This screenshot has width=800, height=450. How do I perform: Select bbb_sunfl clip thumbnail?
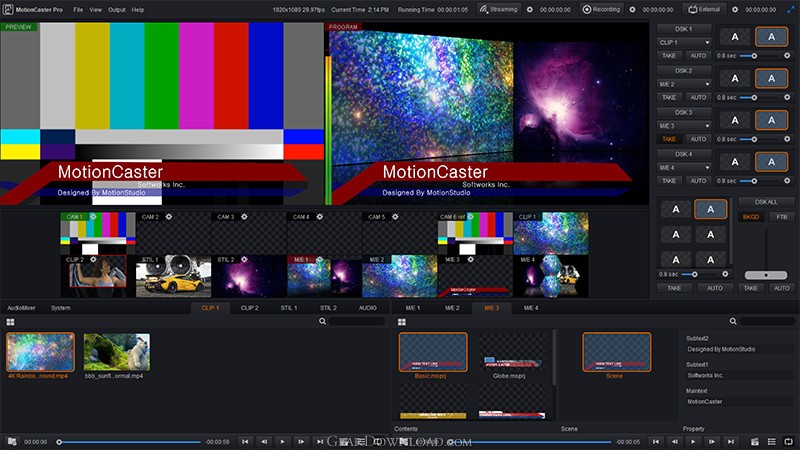pos(117,352)
